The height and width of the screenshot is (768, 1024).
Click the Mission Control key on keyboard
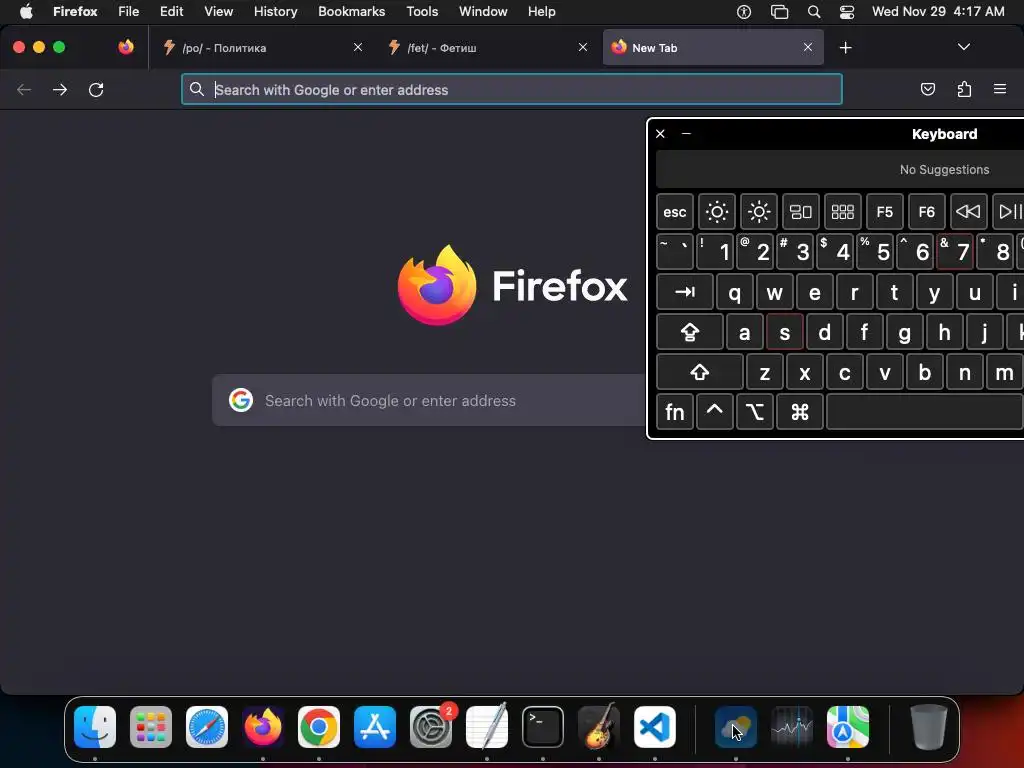tap(801, 212)
